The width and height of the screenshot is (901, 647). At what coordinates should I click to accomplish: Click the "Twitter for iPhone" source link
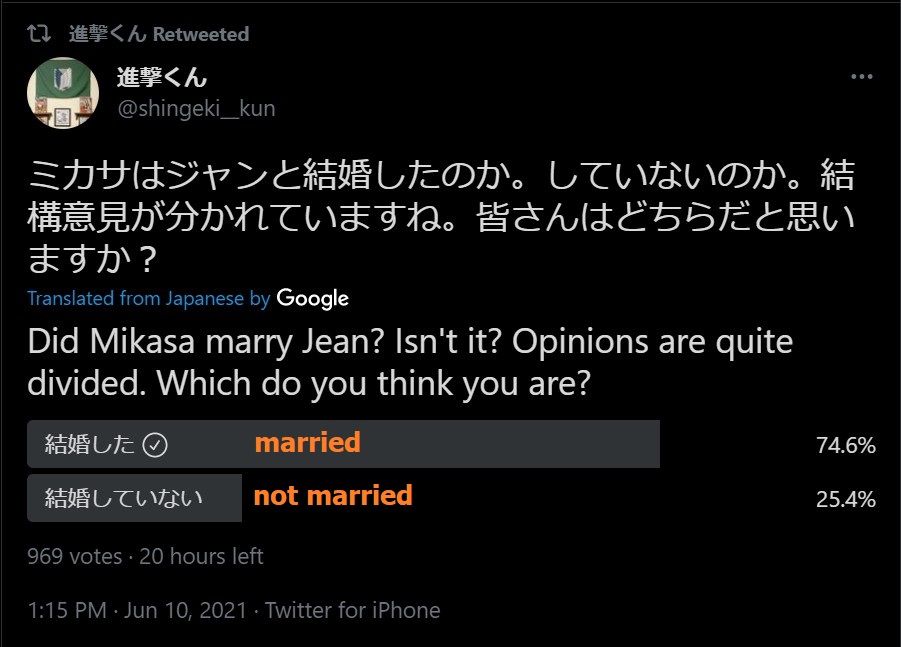tap(352, 609)
